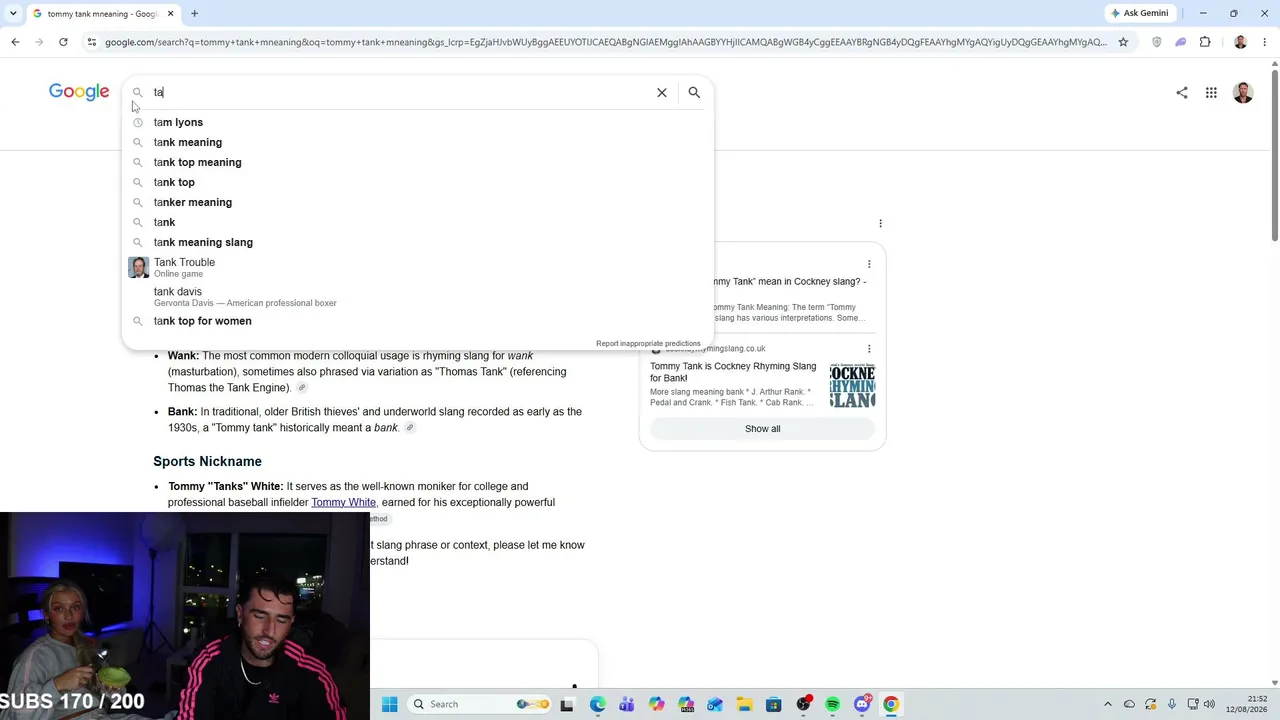Open the tab search dropdown arrow

pos(13,14)
